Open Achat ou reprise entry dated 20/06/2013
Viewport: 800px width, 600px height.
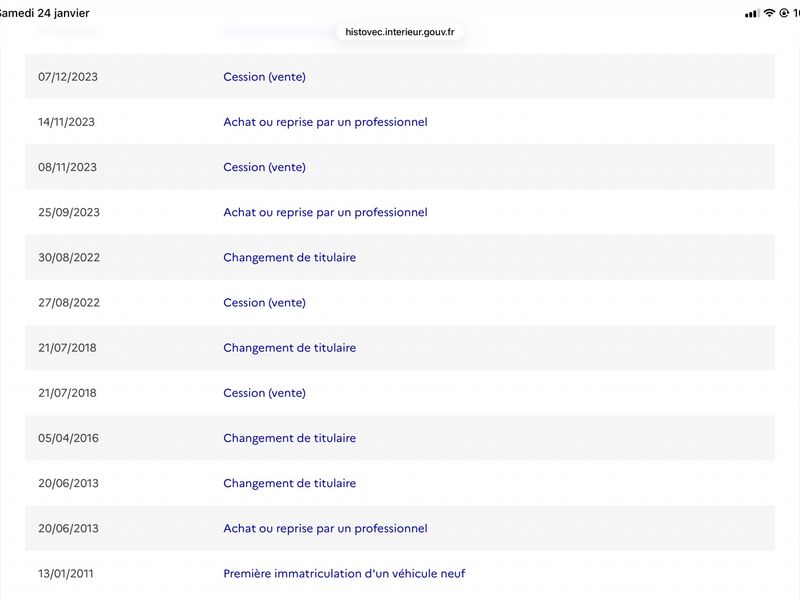pyautogui.click(x=325, y=528)
